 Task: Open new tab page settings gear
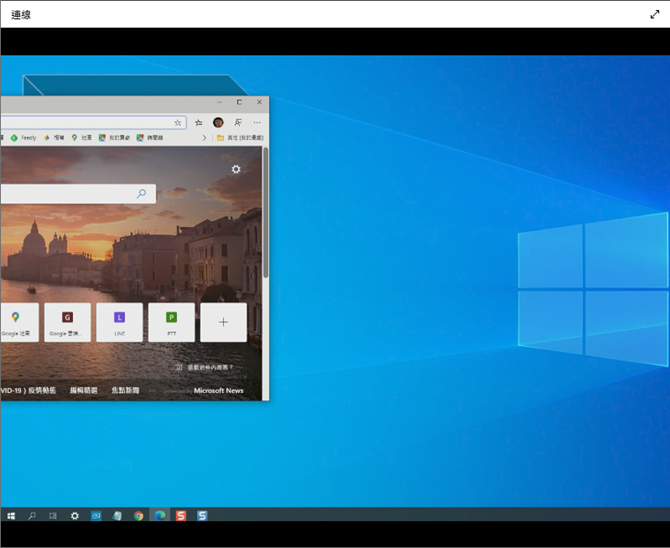[x=236, y=169]
